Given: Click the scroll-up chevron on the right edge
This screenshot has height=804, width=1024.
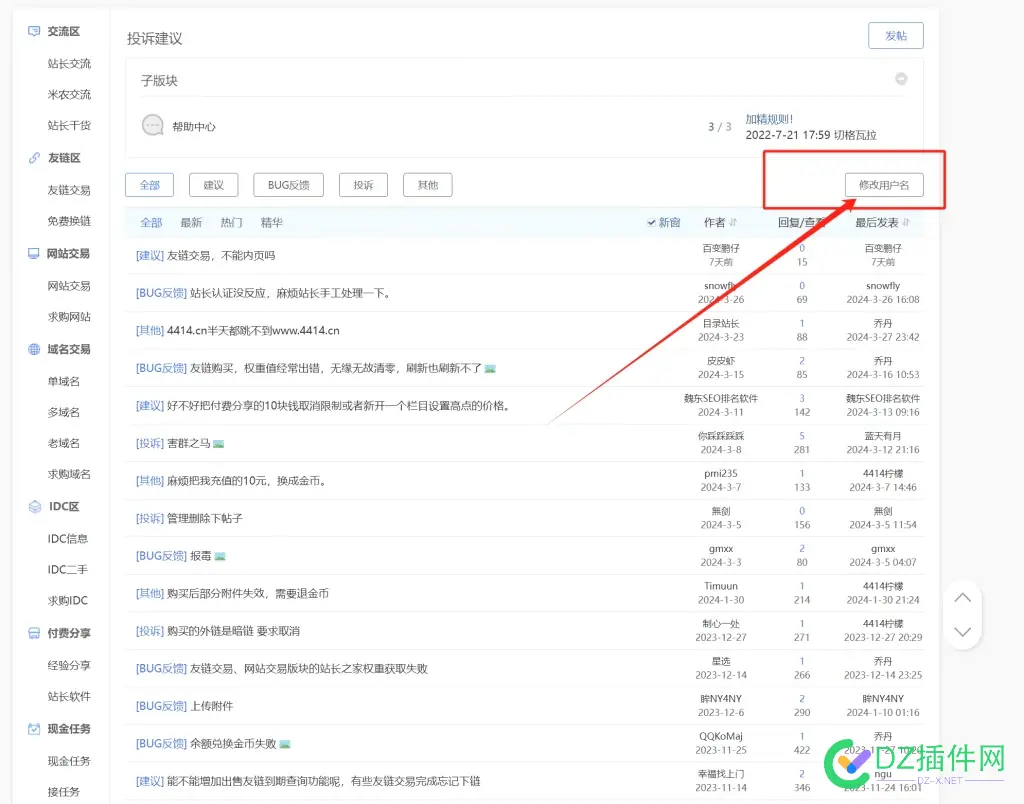Looking at the screenshot, I should [962, 597].
